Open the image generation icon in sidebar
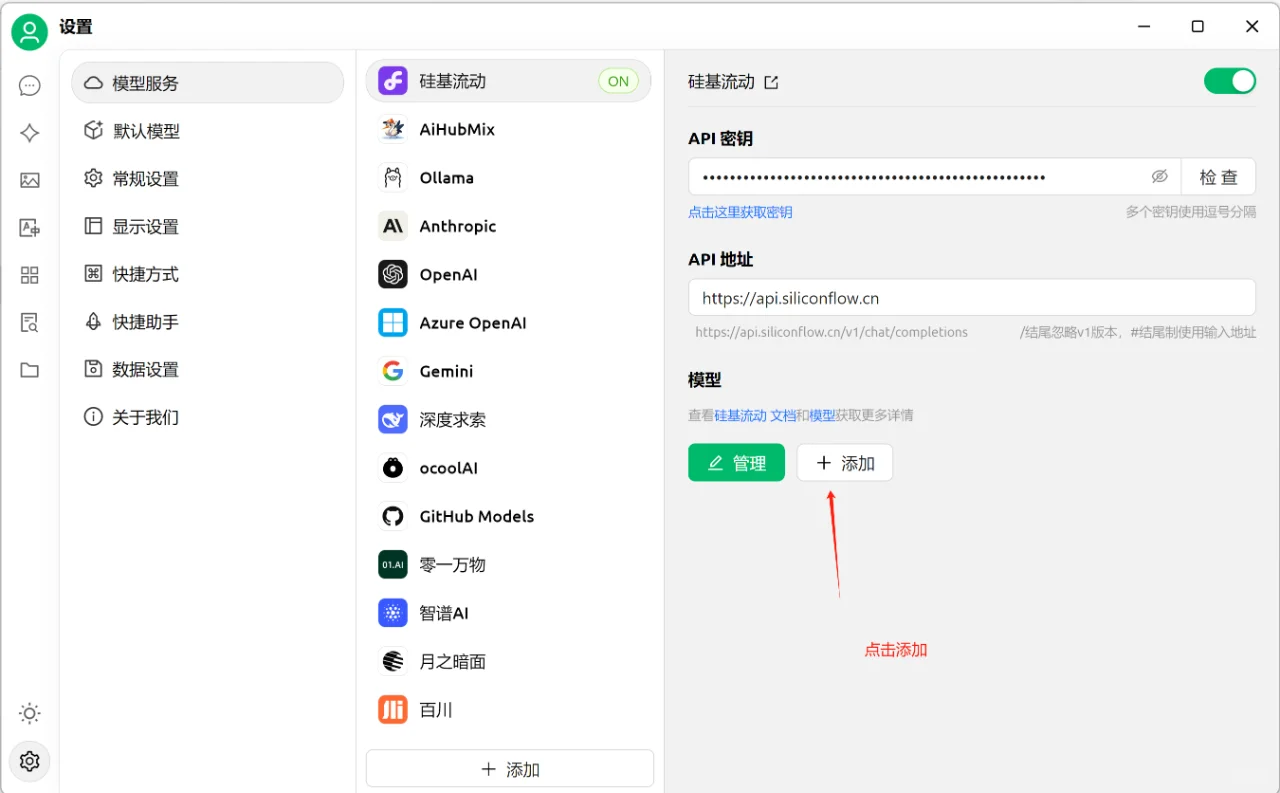 point(29,180)
